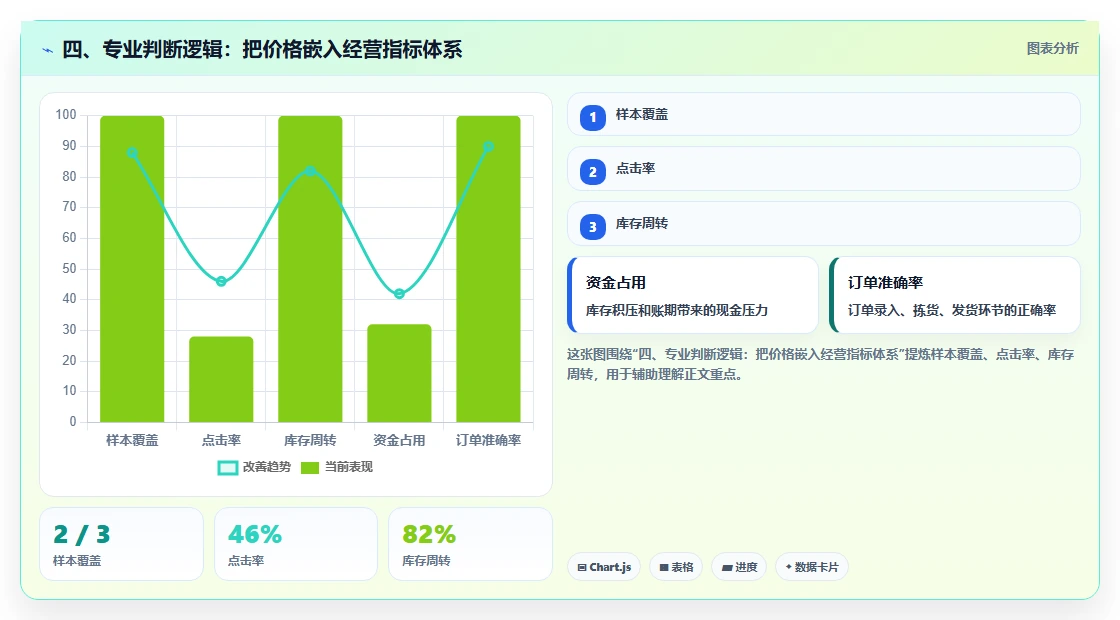The height and width of the screenshot is (620, 1120).
Task: Click the 库存周转 x-axis label
Action: point(310,441)
